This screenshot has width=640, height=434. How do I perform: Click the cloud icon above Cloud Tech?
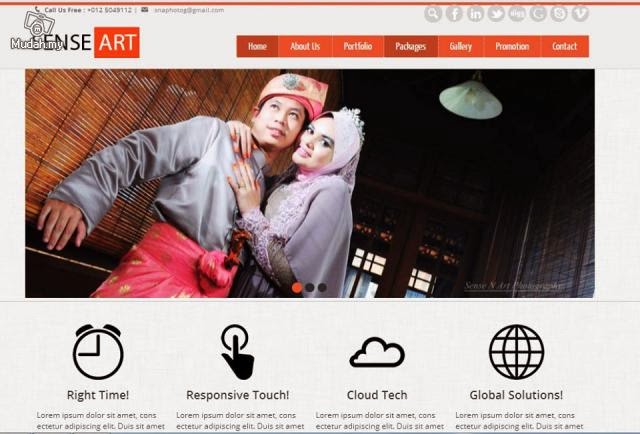coord(377,352)
